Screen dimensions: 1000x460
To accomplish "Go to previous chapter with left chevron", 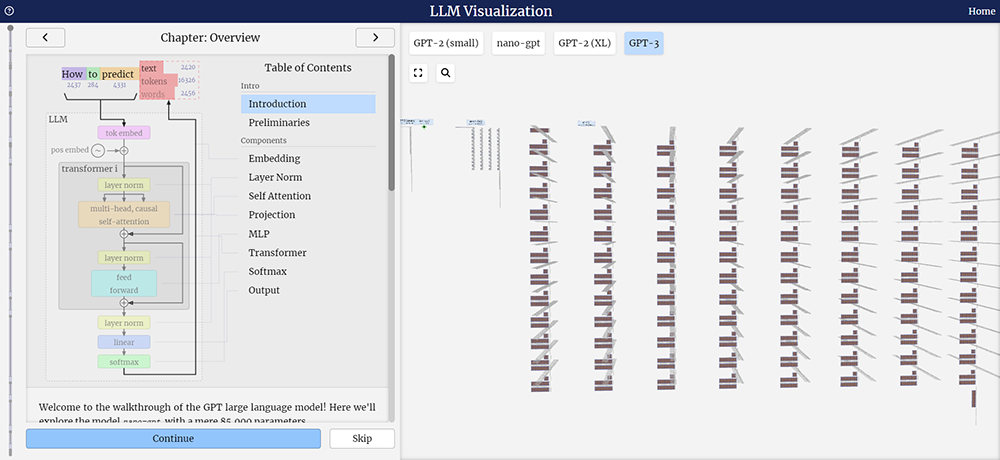I will pyautogui.click(x=45, y=38).
